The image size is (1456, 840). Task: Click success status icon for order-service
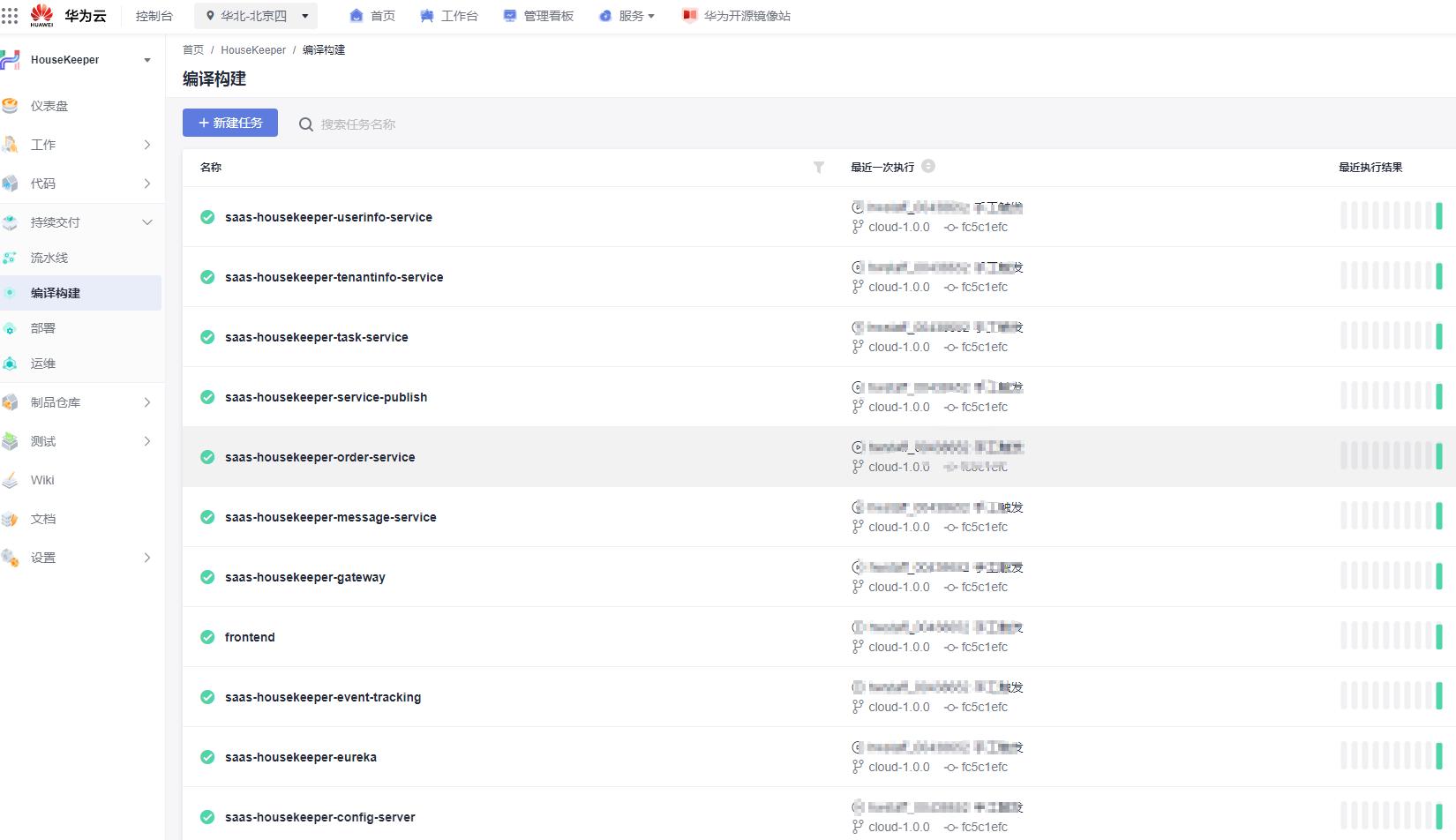(207, 457)
